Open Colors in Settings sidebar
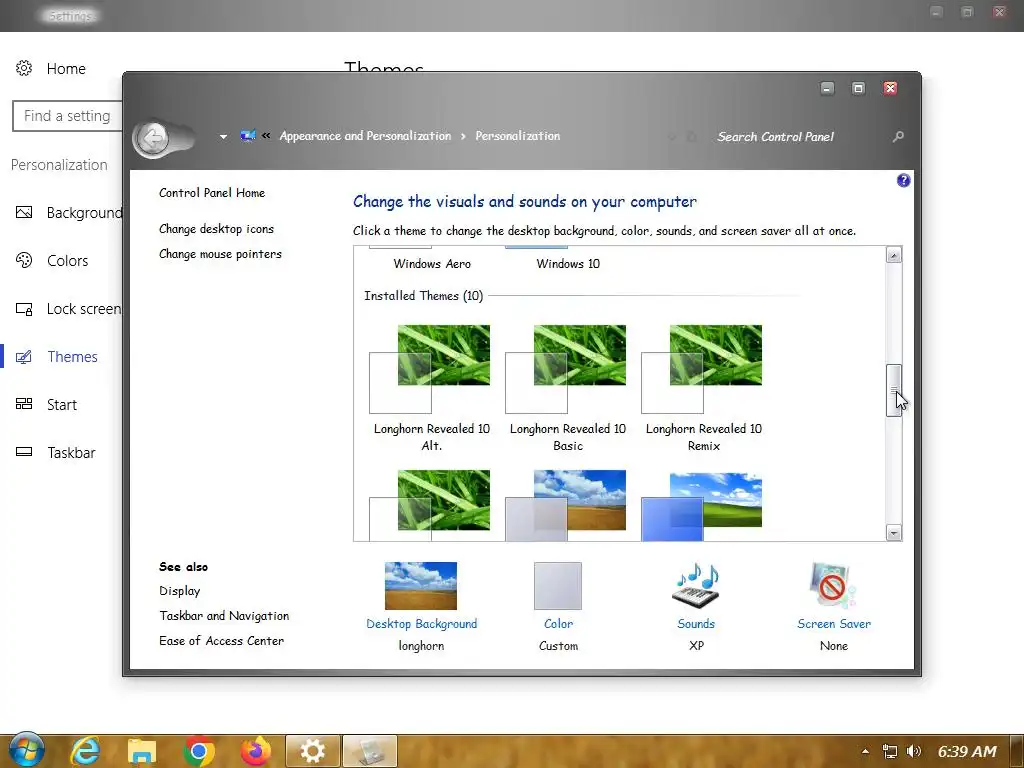Viewport: 1024px width, 768px height. pos(67,261)
